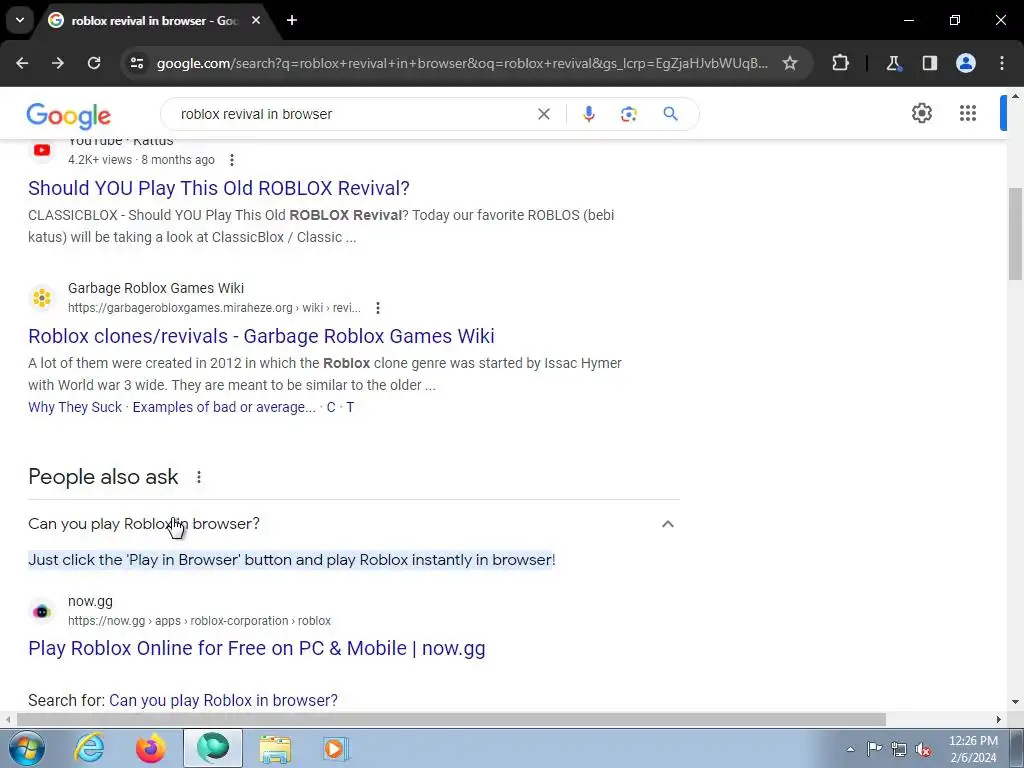
Task: Open Chrome three-dot menu
Action: pos(1002,63)
